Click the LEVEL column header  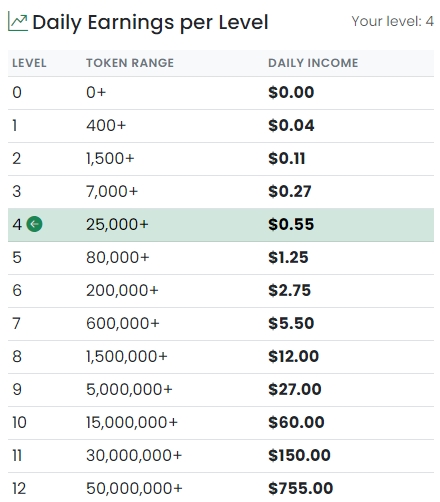click(29, 63)
